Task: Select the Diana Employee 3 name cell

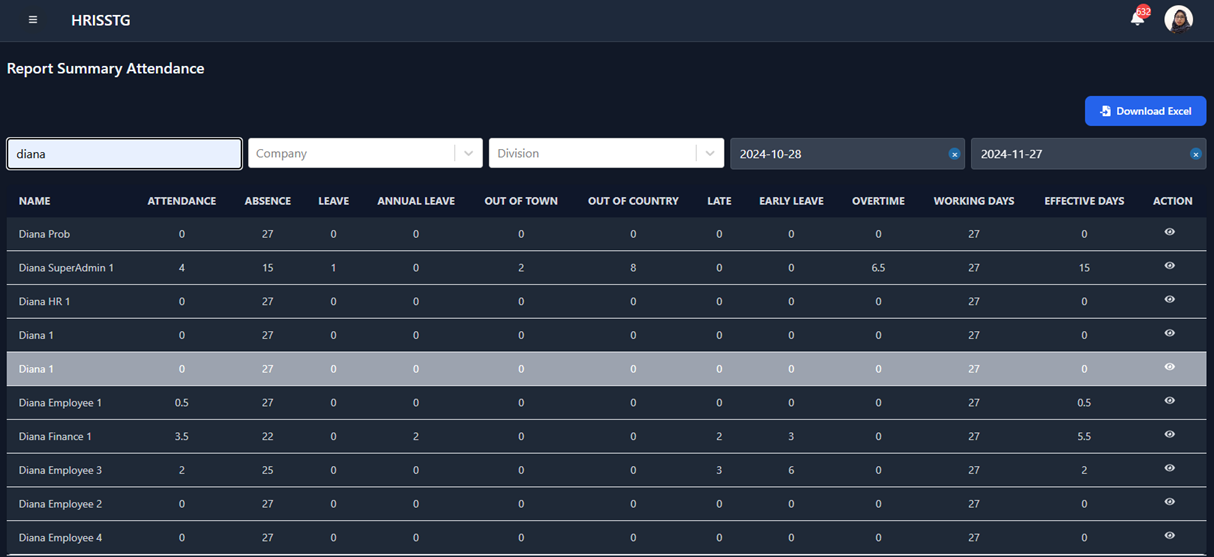Action: [x=60, y=470]
